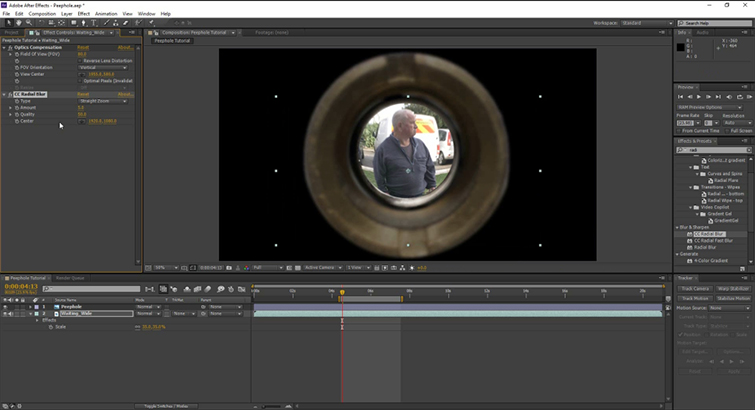Open FOV Orientation Vertical dropdown

(103, 68)
